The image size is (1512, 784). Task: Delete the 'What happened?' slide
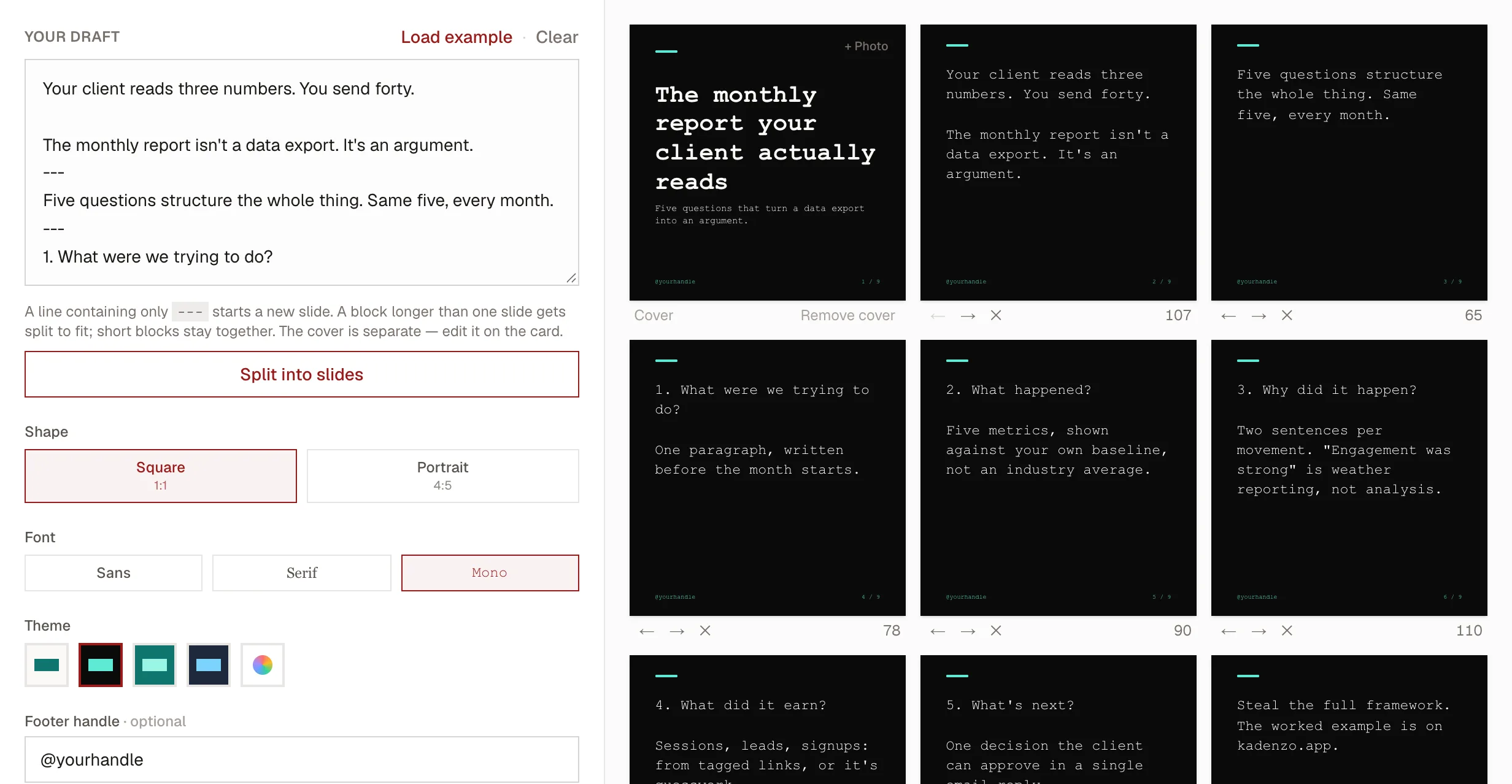[996, 631]
